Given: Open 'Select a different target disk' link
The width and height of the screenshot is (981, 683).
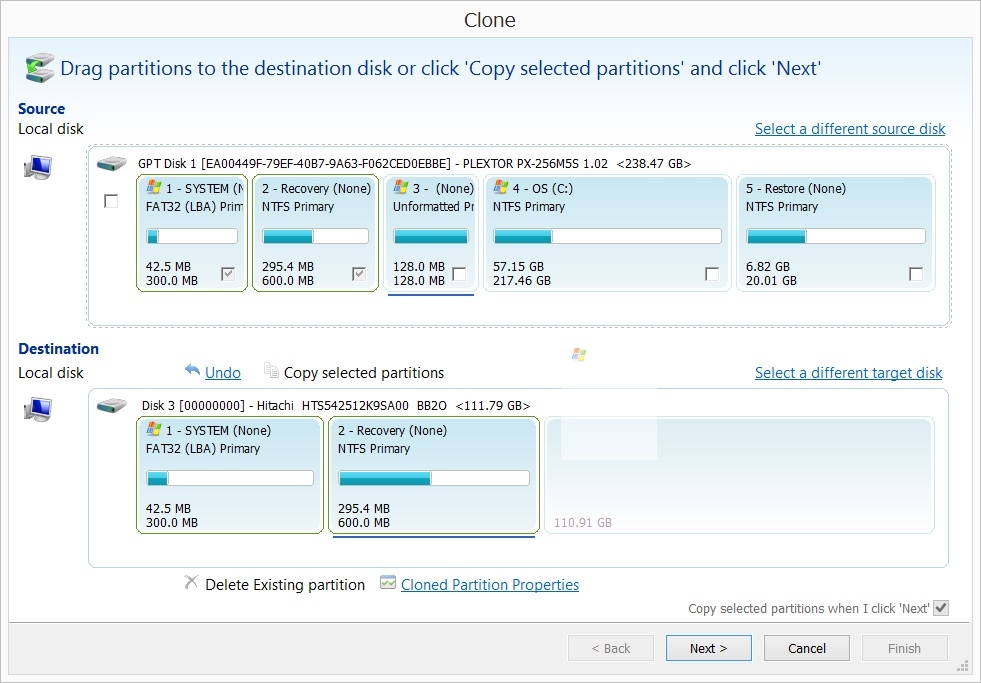Looking at the screenshot, I should tap(848, 373).
